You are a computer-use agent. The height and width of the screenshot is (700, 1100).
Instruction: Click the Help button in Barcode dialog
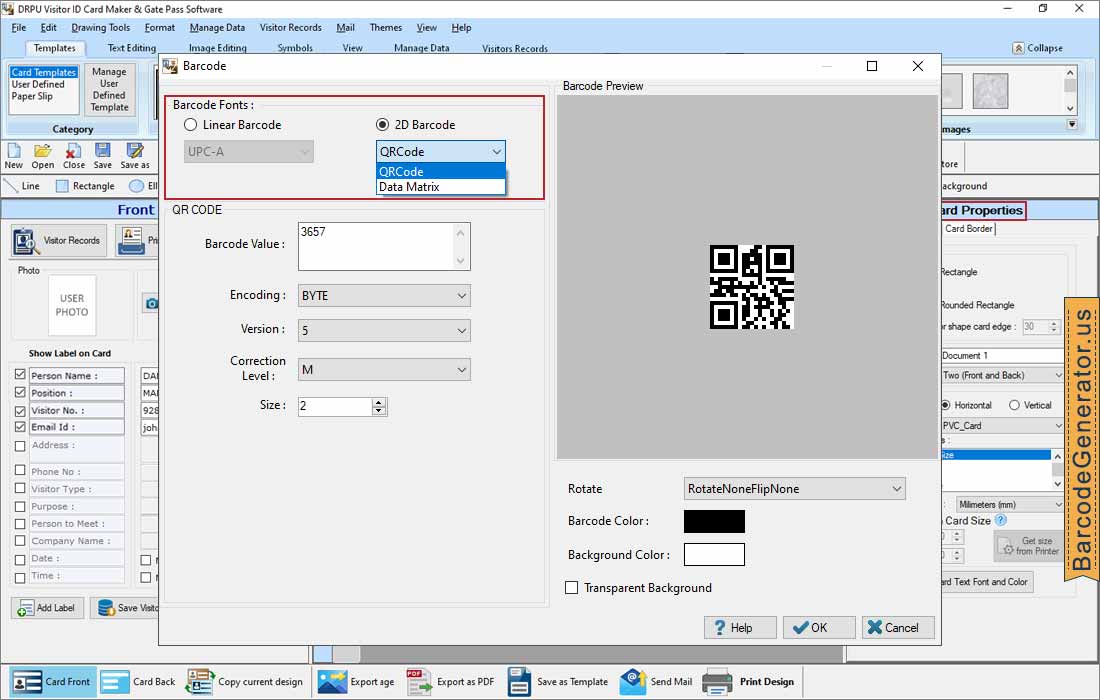coord(740,628)
